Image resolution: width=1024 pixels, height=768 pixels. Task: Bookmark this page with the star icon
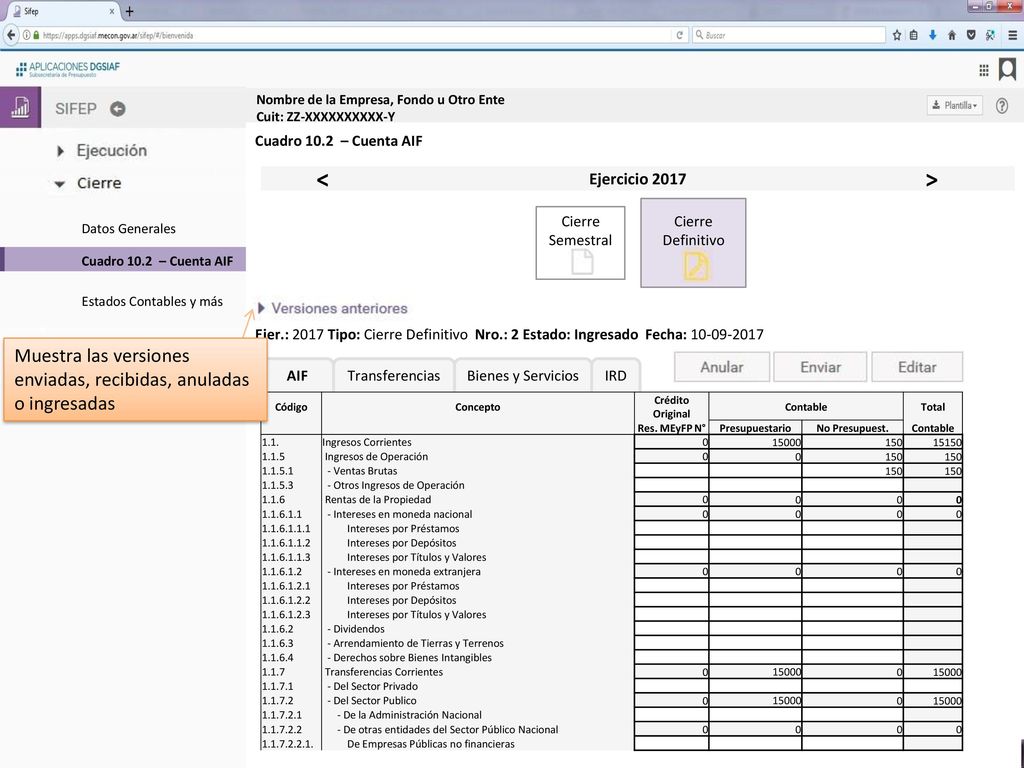click(x=897, y=35)
